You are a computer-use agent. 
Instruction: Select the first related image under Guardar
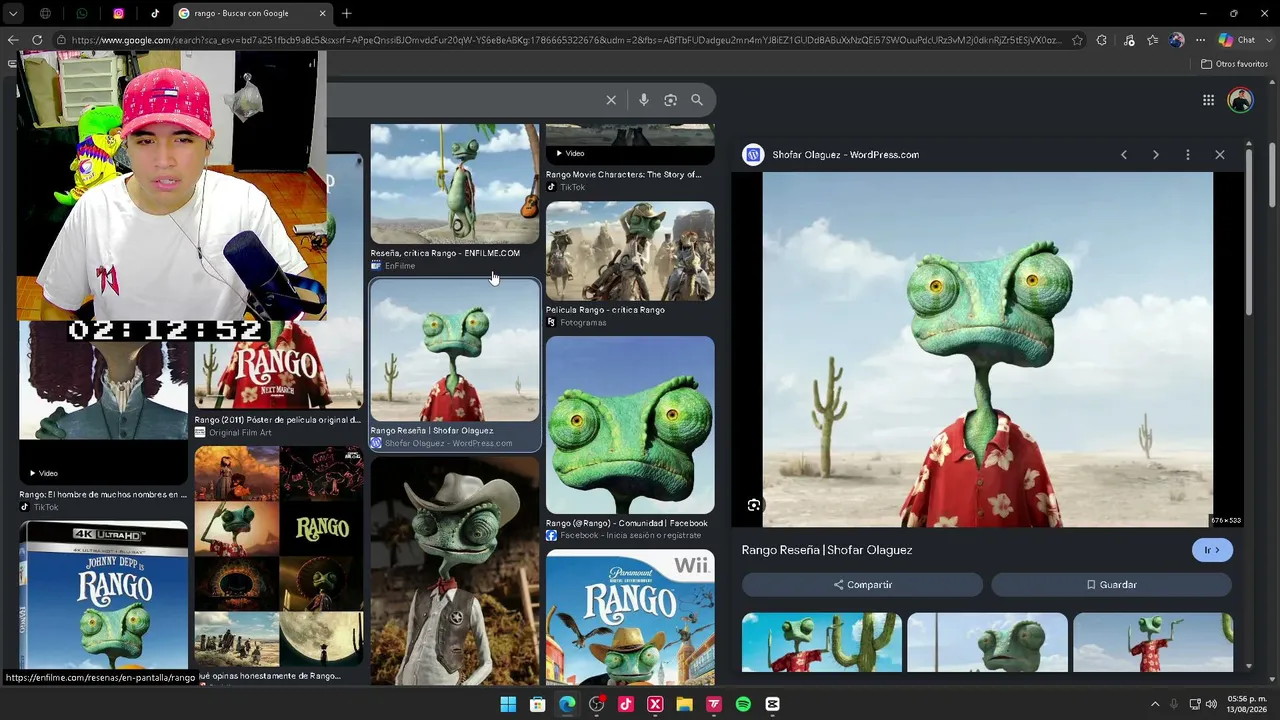[x=822, y=642]
